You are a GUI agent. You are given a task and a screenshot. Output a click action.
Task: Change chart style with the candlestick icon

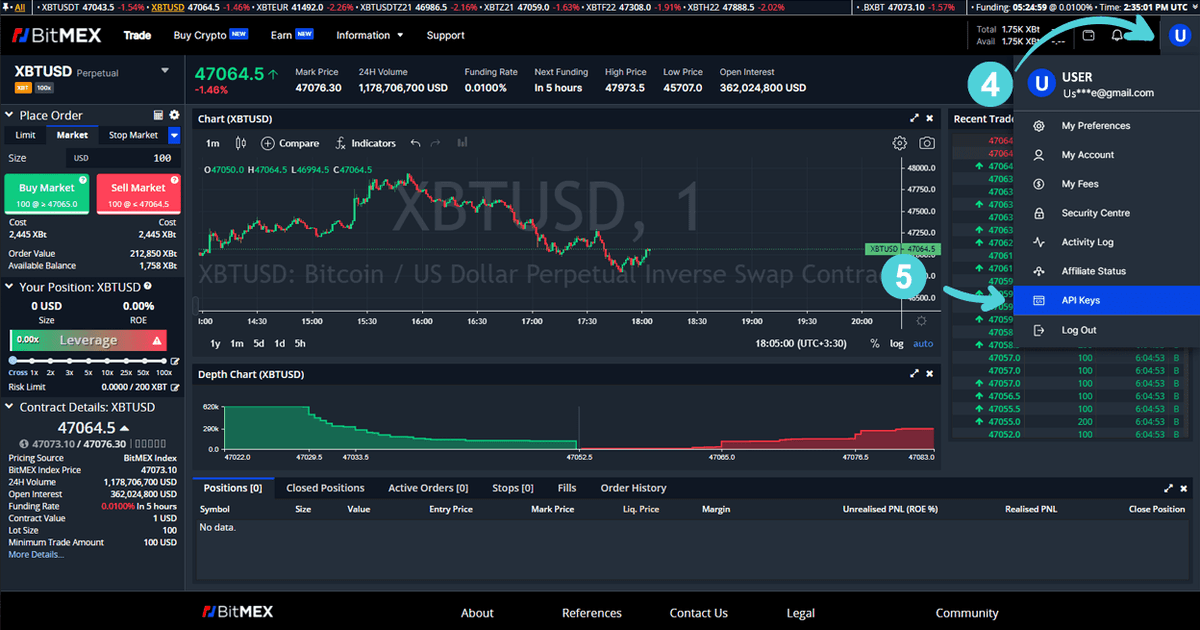[241, 143]
